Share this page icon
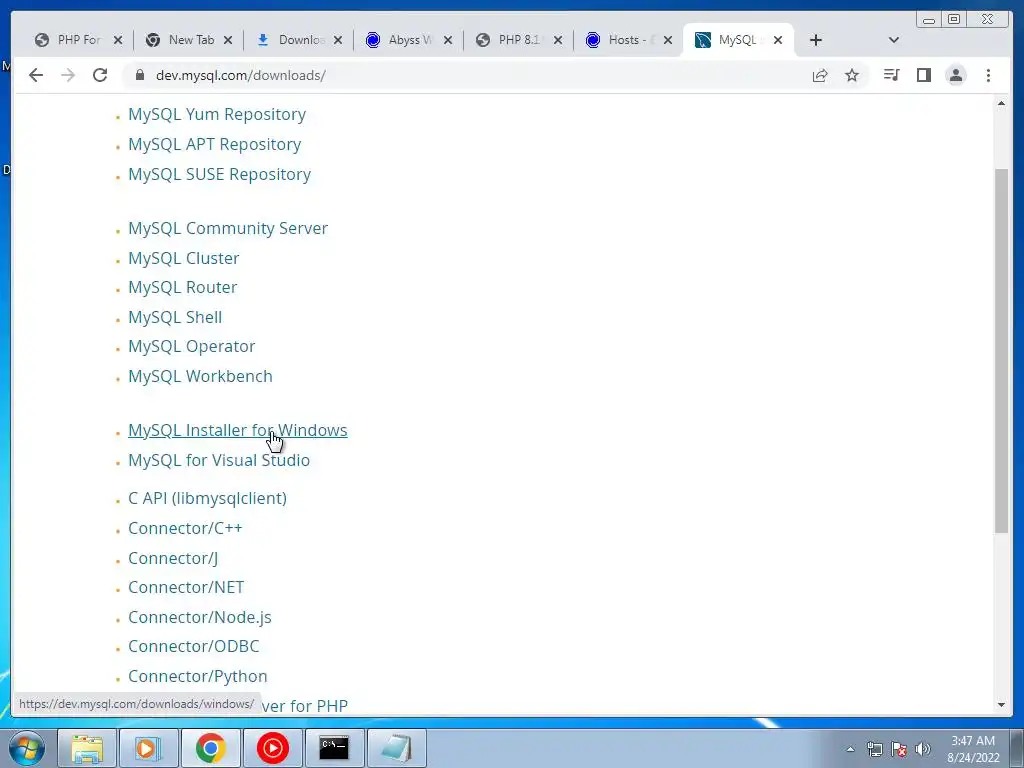Viewport: 1024px width, 768px height. click(x=820, y=75)
